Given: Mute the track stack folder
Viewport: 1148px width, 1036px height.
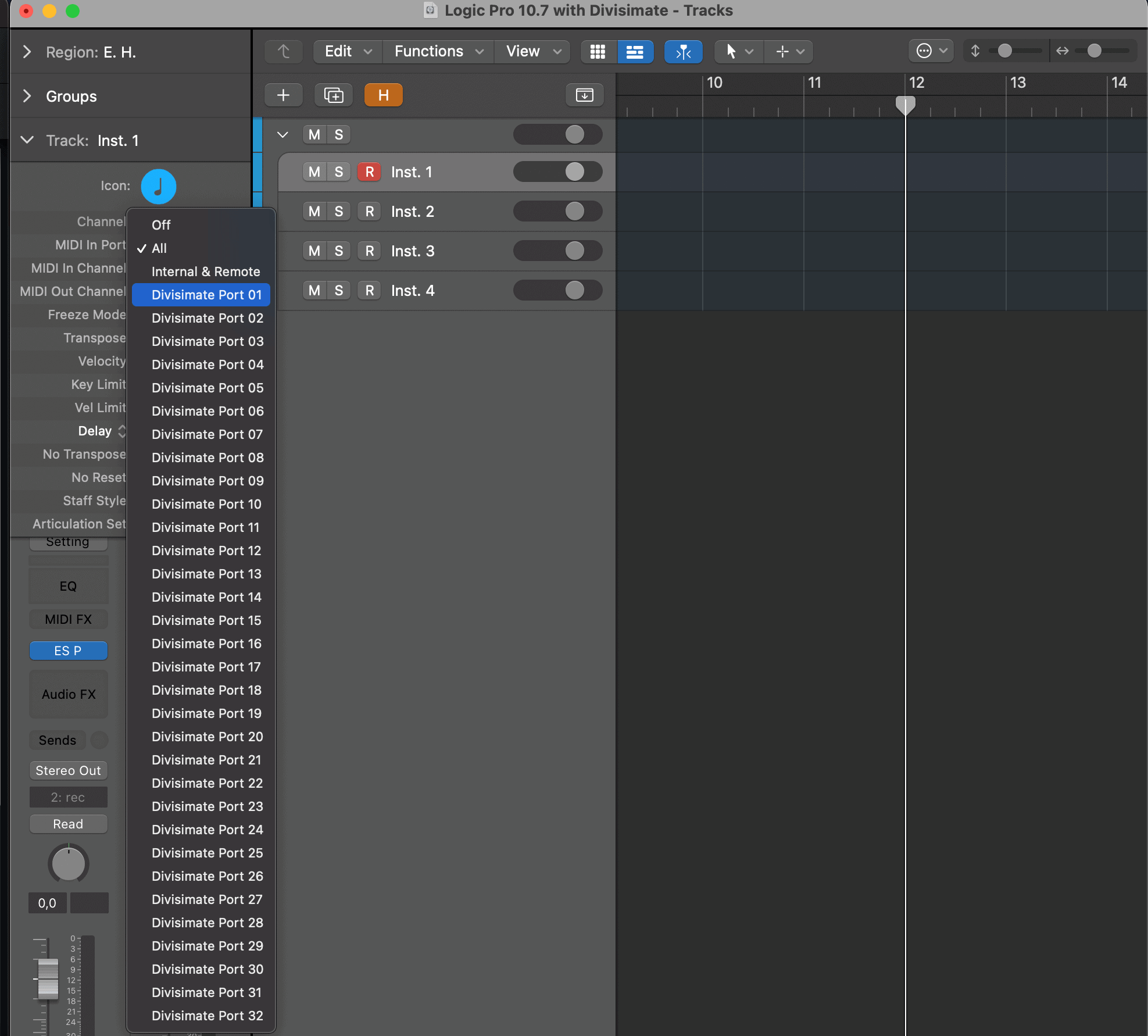Looking at the screenshot, I should point(314,135).
